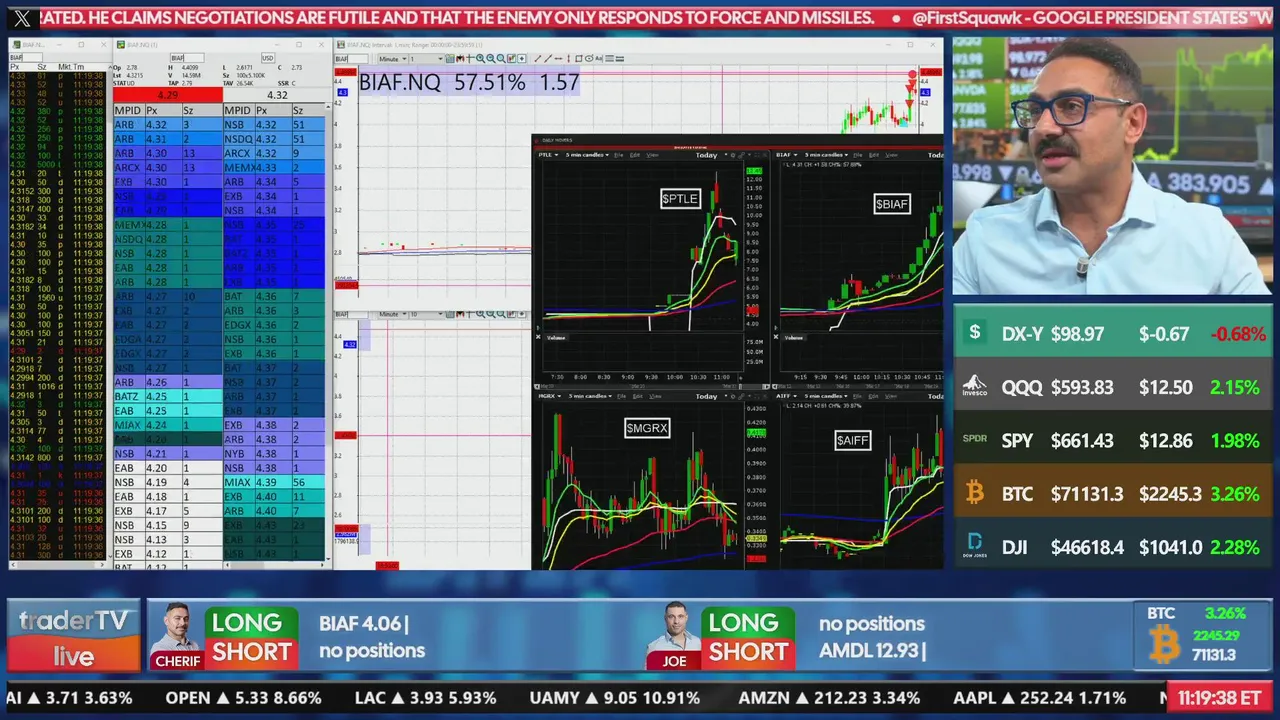Viewport: 1280px width, 720px height.
Task: Open 5 min candles dropdown in BIAF panel
Action: 826,155
